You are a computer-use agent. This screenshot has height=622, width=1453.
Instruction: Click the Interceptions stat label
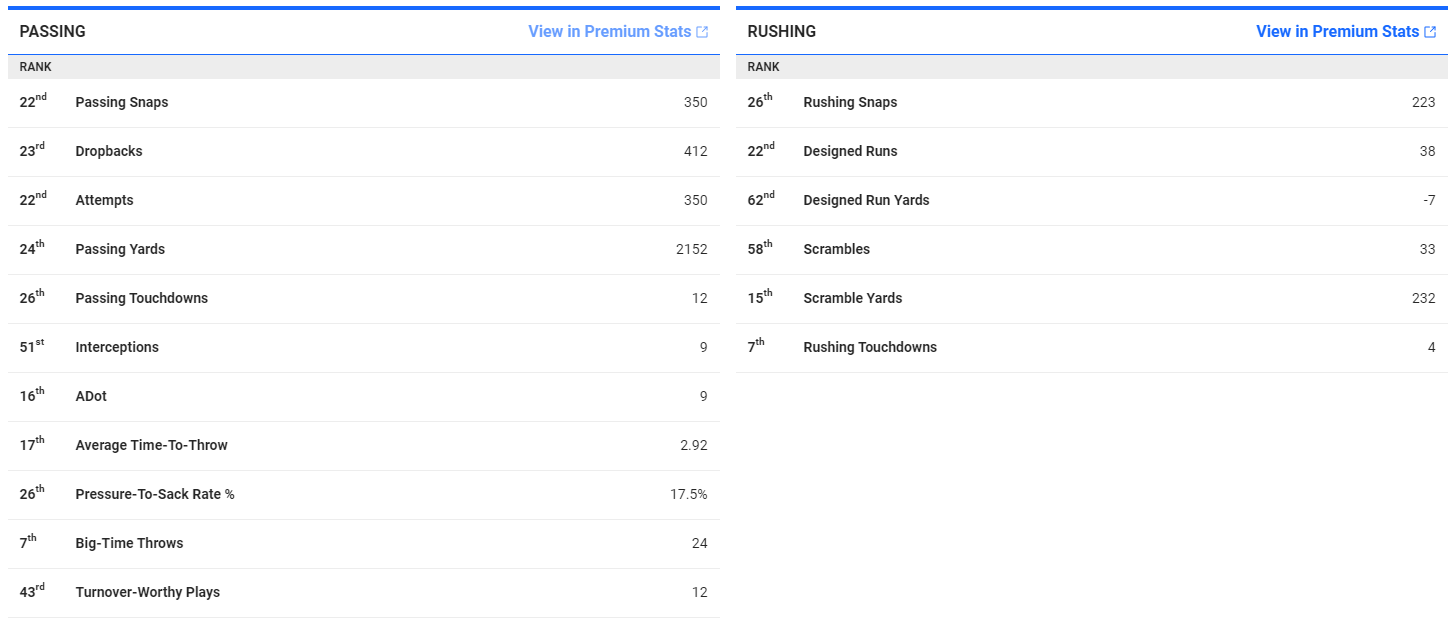[117, 347]
